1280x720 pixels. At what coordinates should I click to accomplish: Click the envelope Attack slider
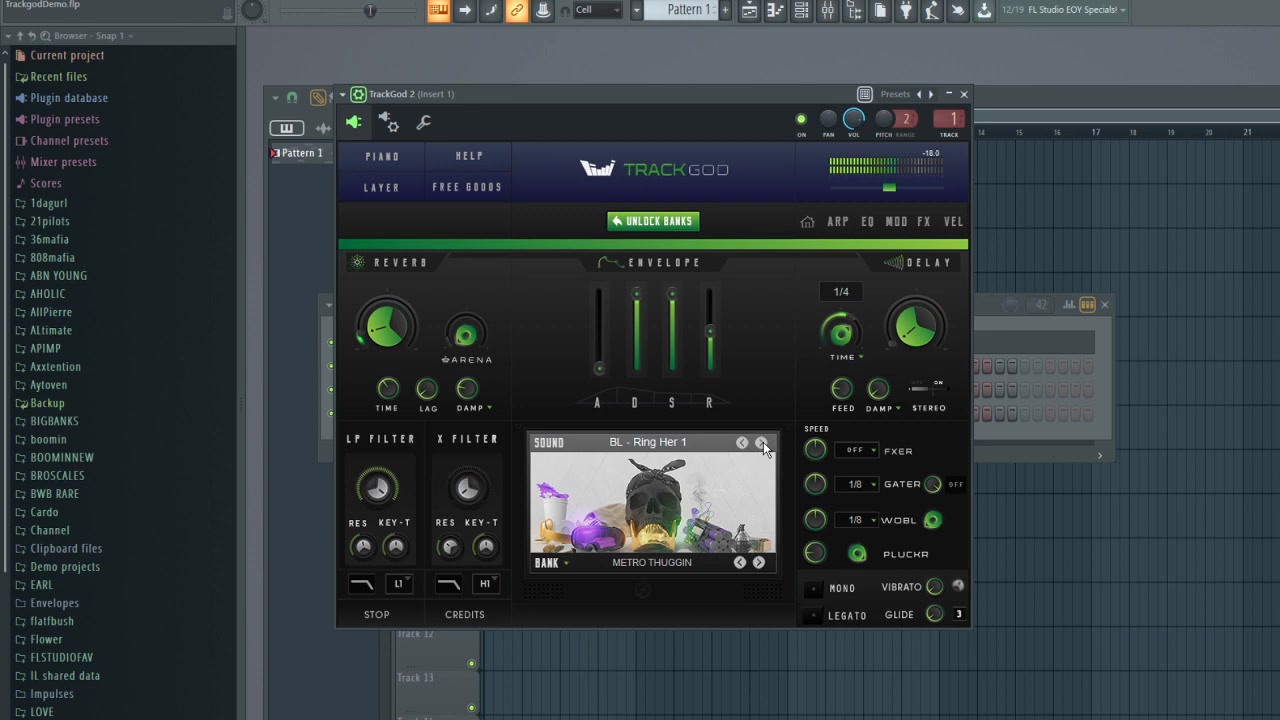(598, 331)
